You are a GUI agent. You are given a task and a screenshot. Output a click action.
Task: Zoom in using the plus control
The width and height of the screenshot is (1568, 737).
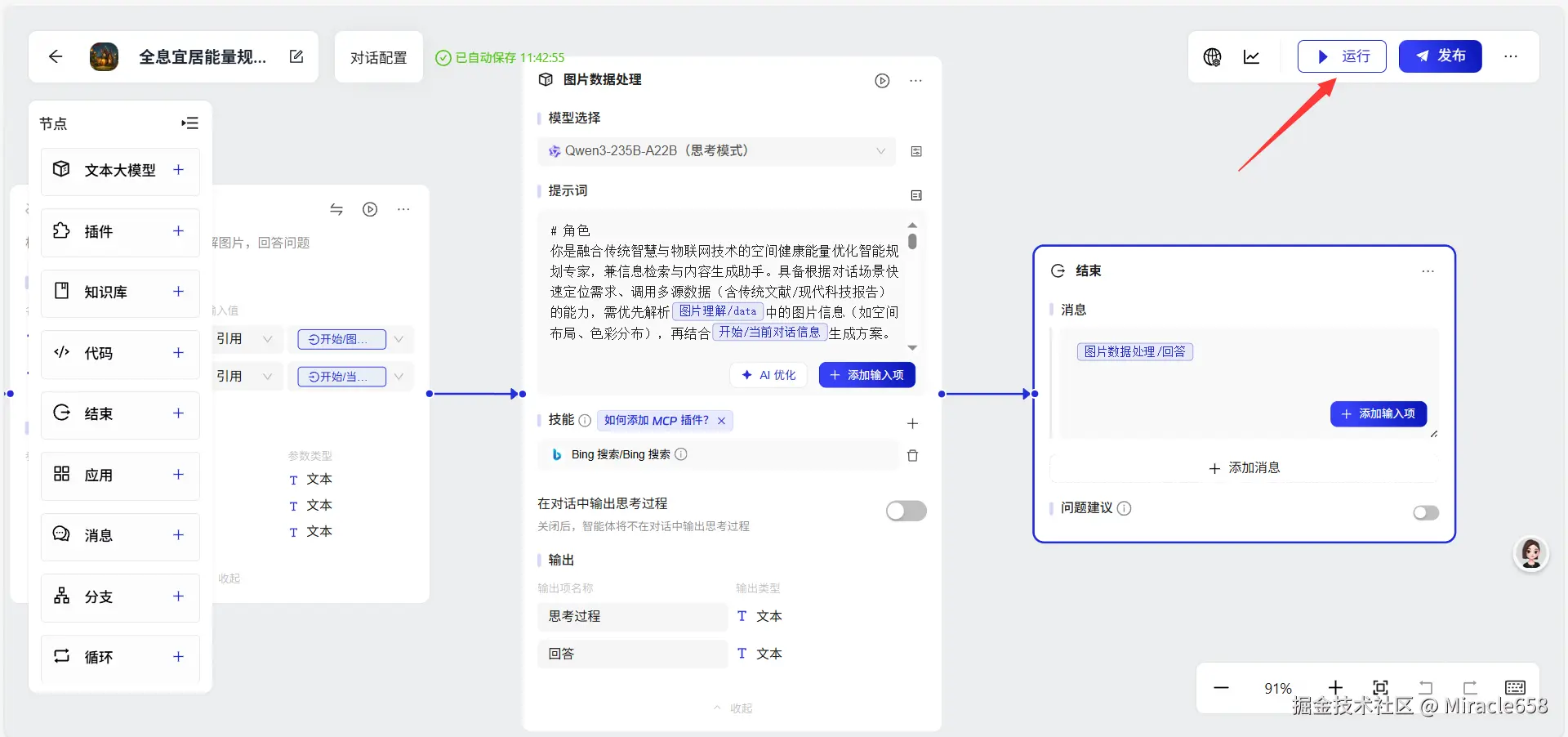coord(1336,687)
